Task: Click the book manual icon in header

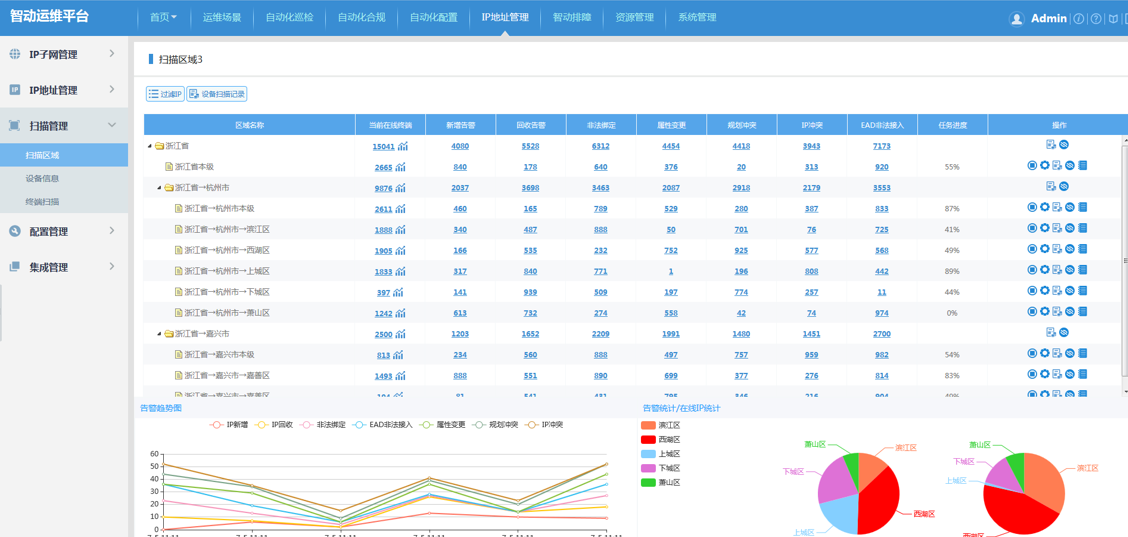Action: pyautogui.click(x=1113, y=19)
